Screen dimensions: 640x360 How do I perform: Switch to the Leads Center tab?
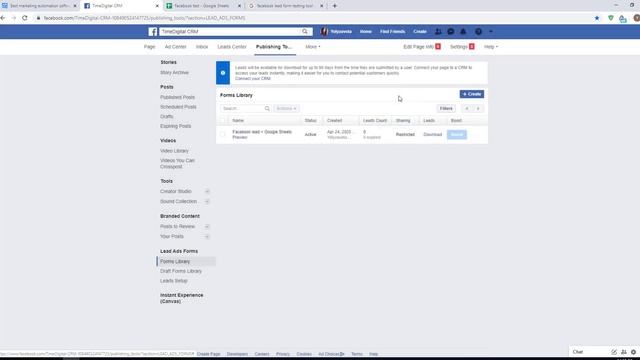tap(232, 47)
